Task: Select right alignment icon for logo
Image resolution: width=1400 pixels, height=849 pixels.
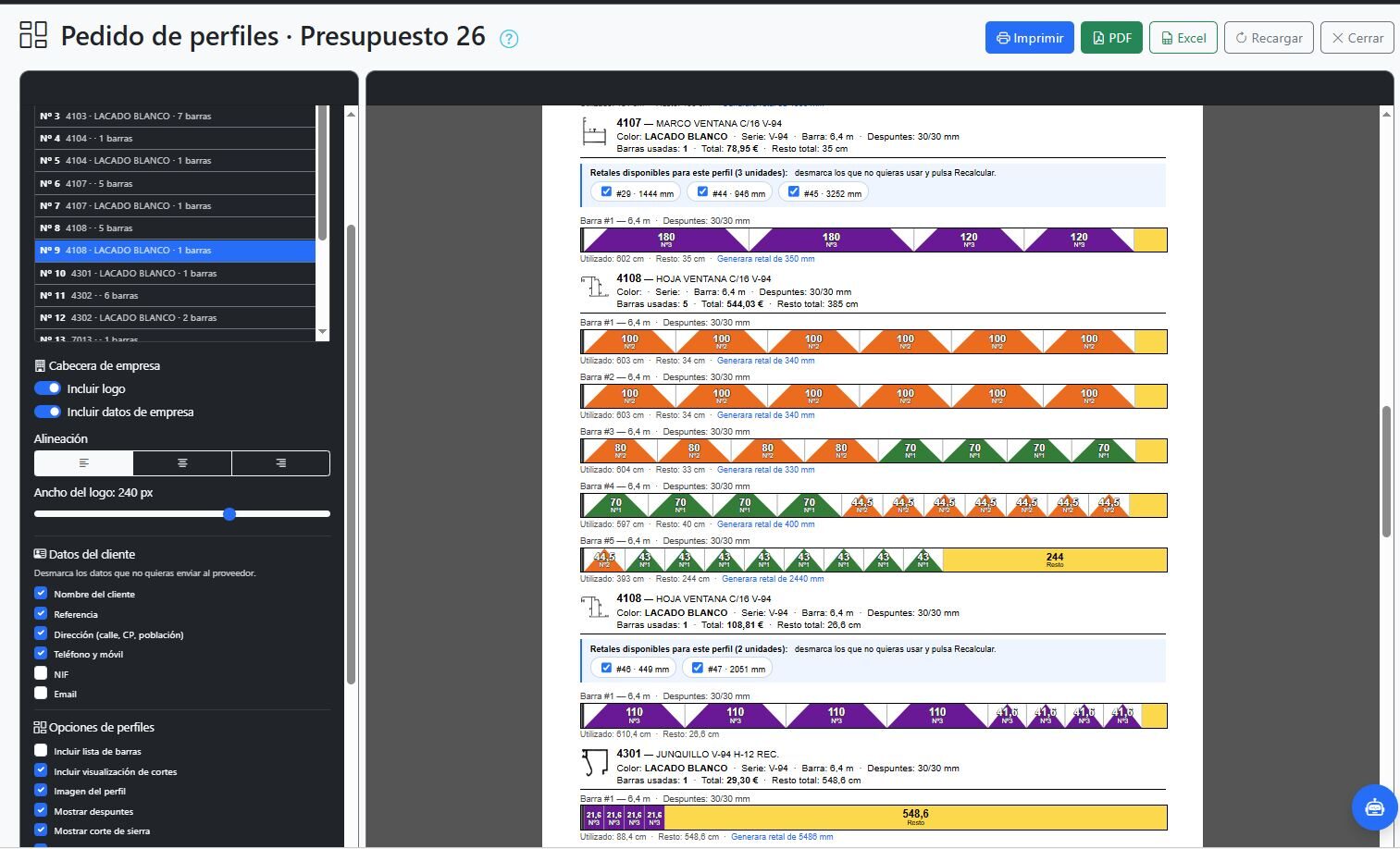Action: pyautogui.click(x=280, y=463)
